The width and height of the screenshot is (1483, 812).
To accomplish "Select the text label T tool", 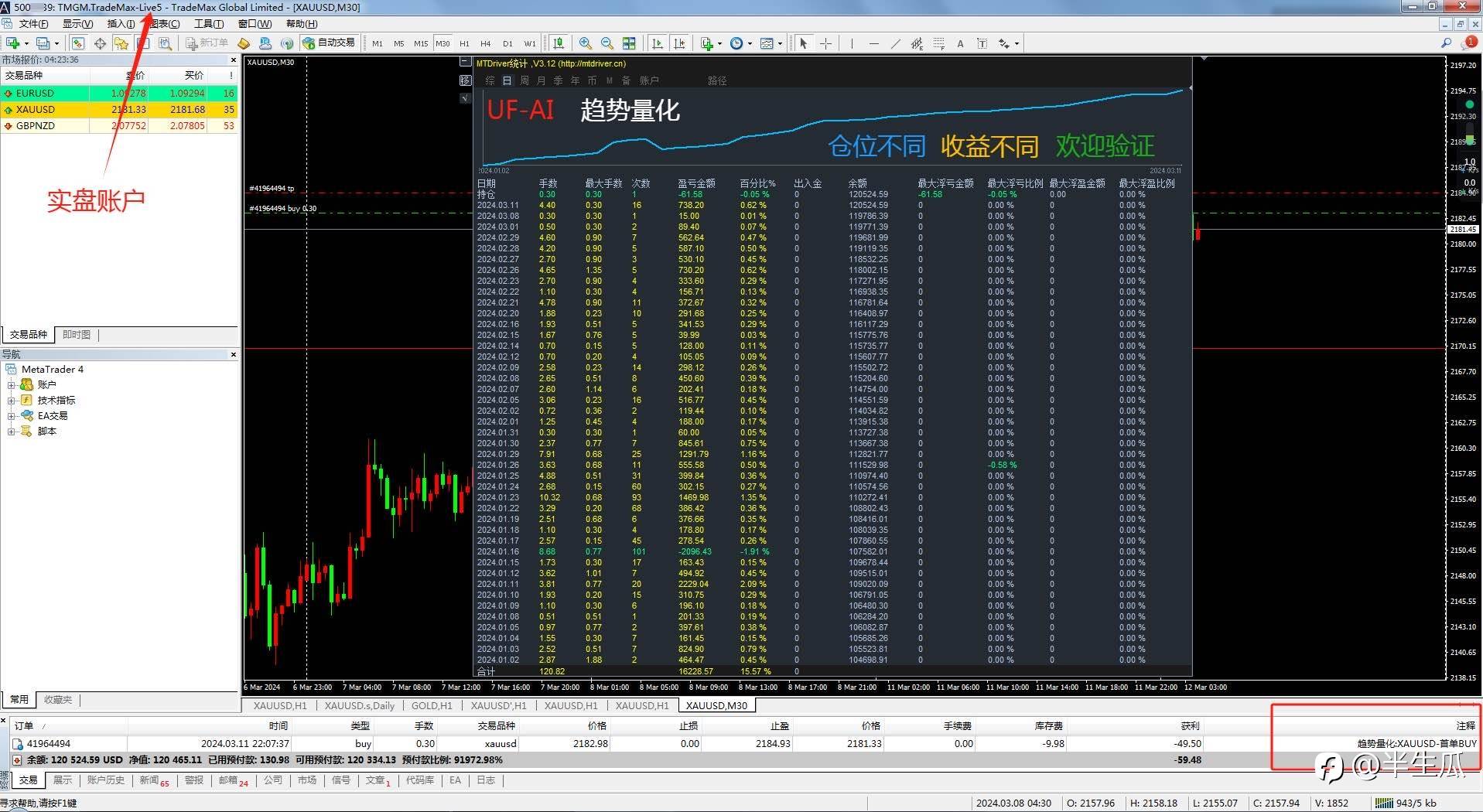I will [982, 43].
